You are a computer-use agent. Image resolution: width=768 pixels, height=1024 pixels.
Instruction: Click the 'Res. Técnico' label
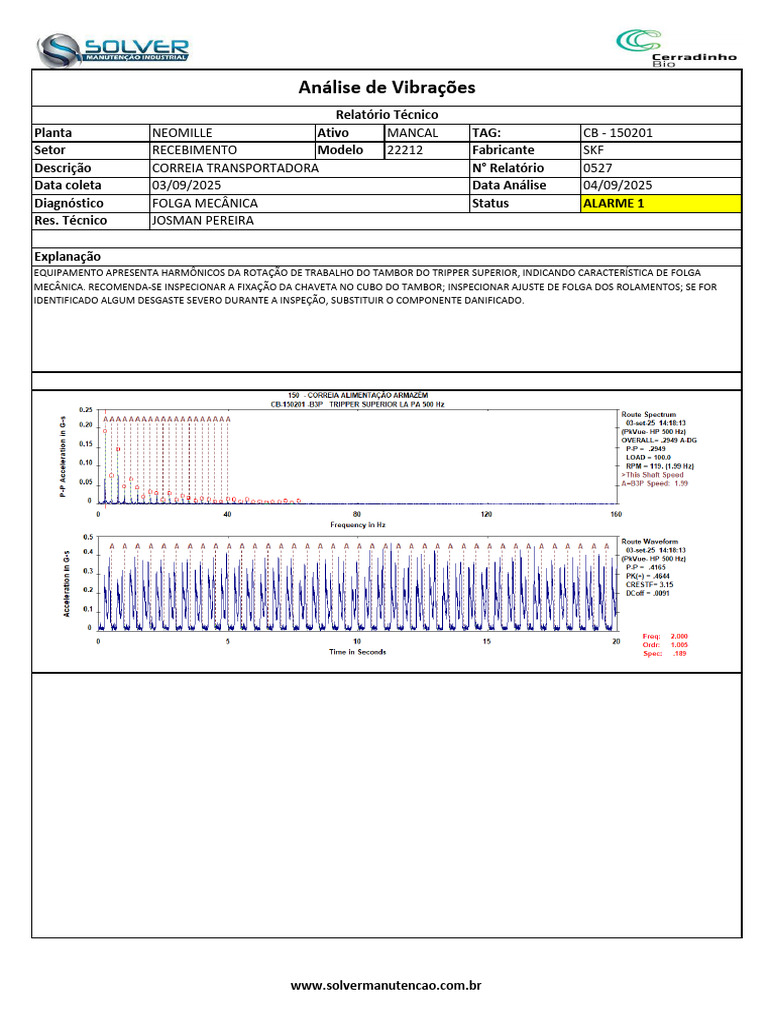(x=71, y=221)
